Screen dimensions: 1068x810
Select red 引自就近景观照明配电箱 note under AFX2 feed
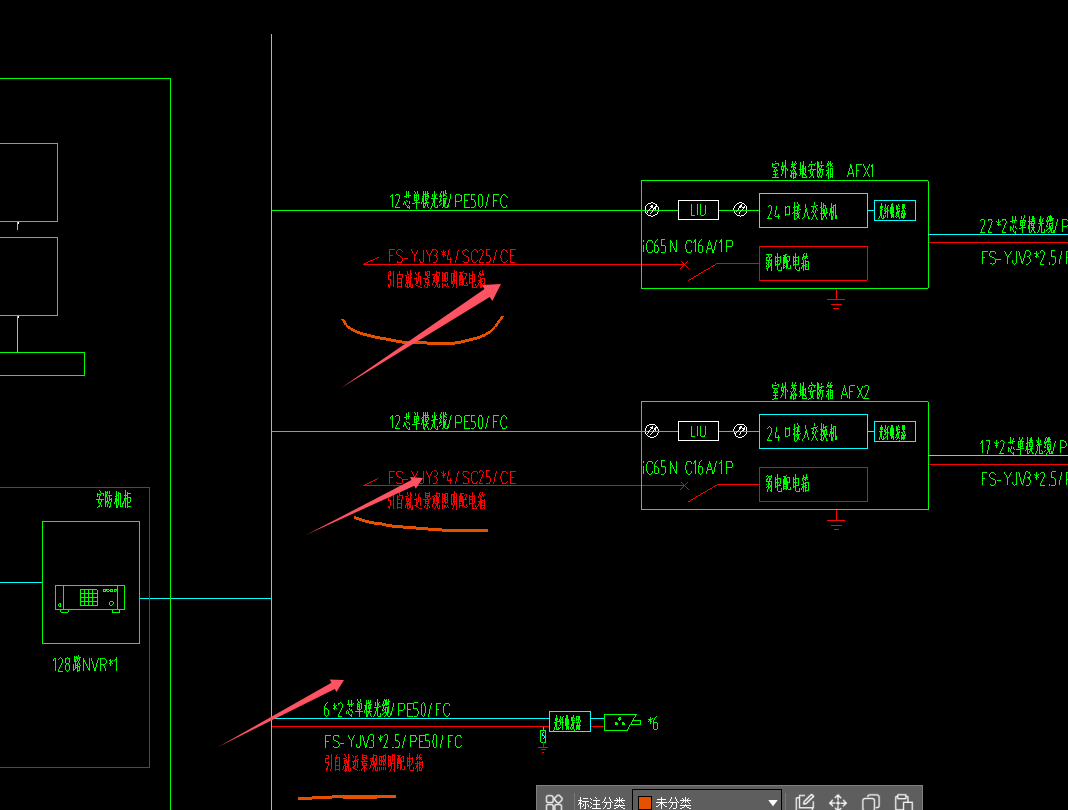(x=437, y=501)
